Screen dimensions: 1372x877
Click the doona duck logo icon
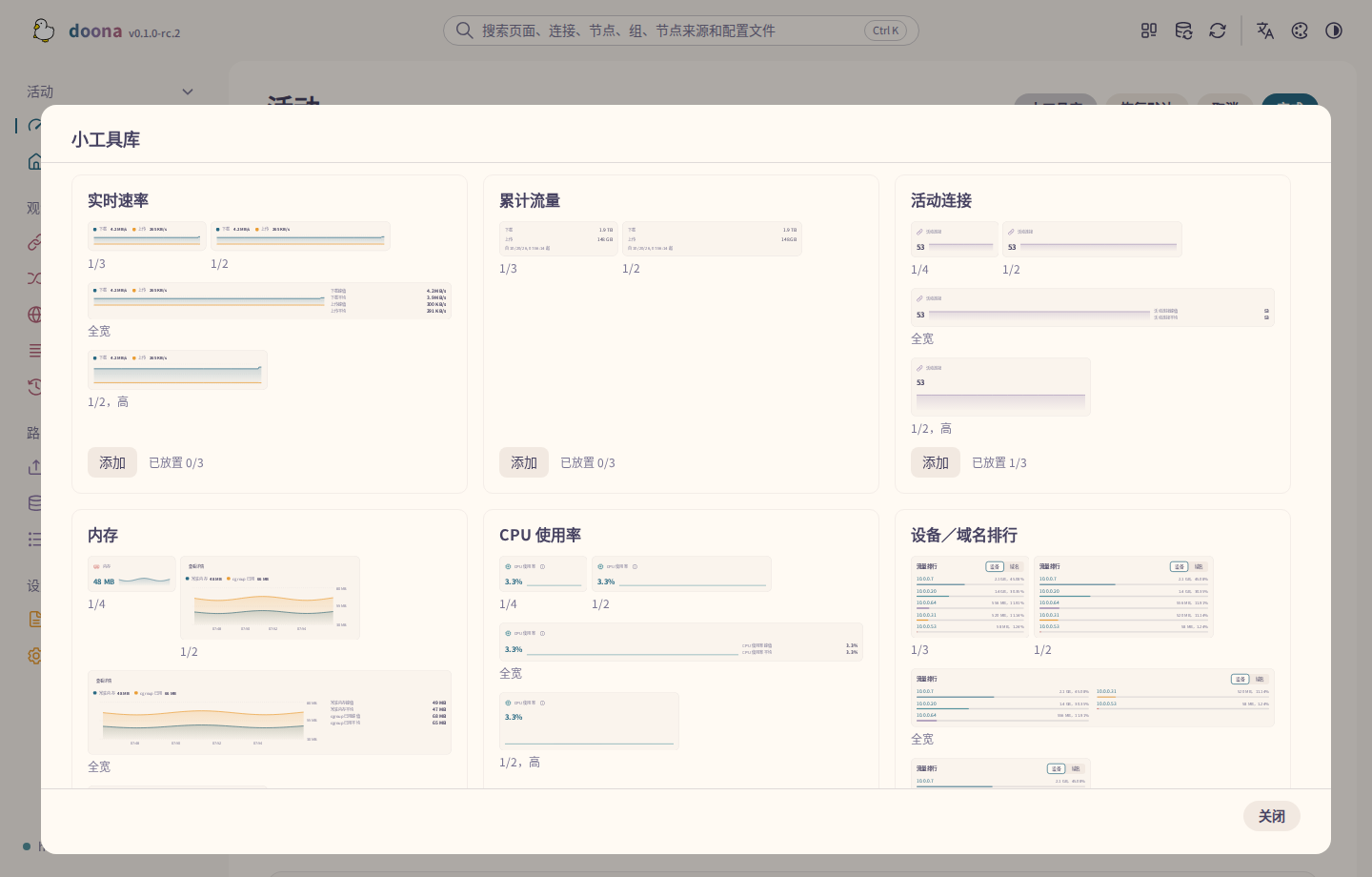pos(43,31)
